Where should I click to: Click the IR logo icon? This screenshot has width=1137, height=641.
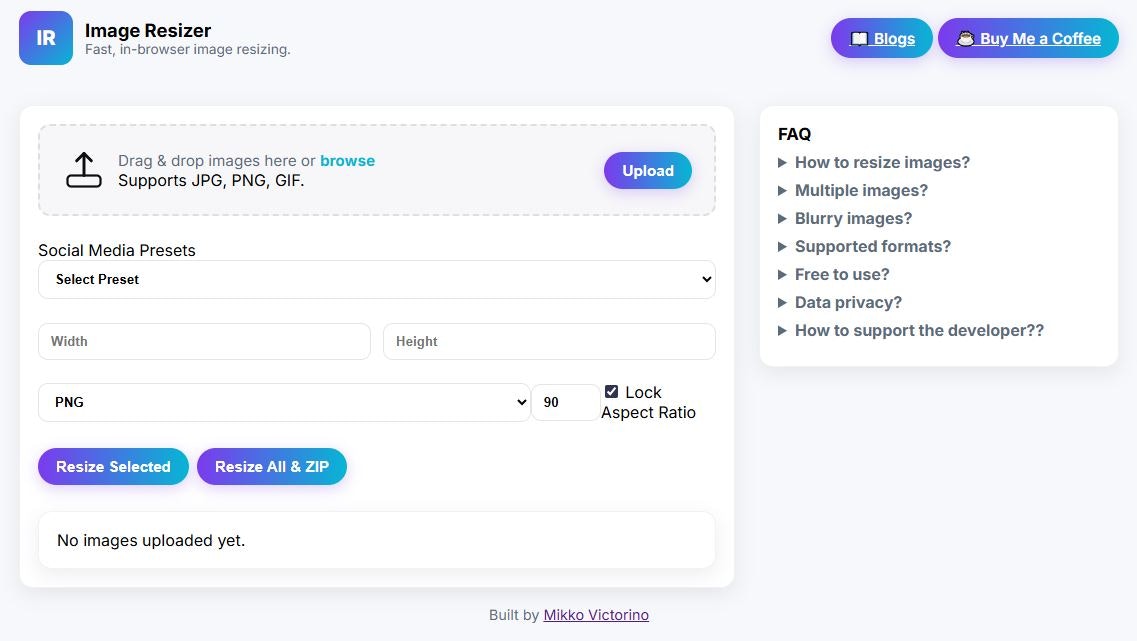click(45, 38)
